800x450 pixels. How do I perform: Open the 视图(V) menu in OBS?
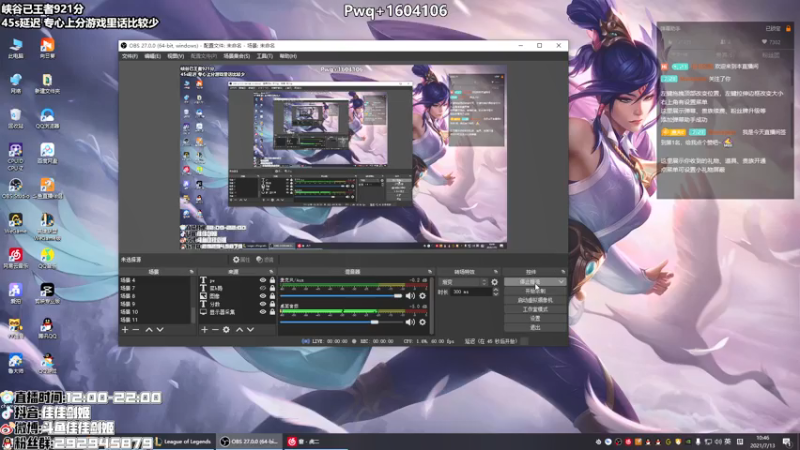pos(176,56)
